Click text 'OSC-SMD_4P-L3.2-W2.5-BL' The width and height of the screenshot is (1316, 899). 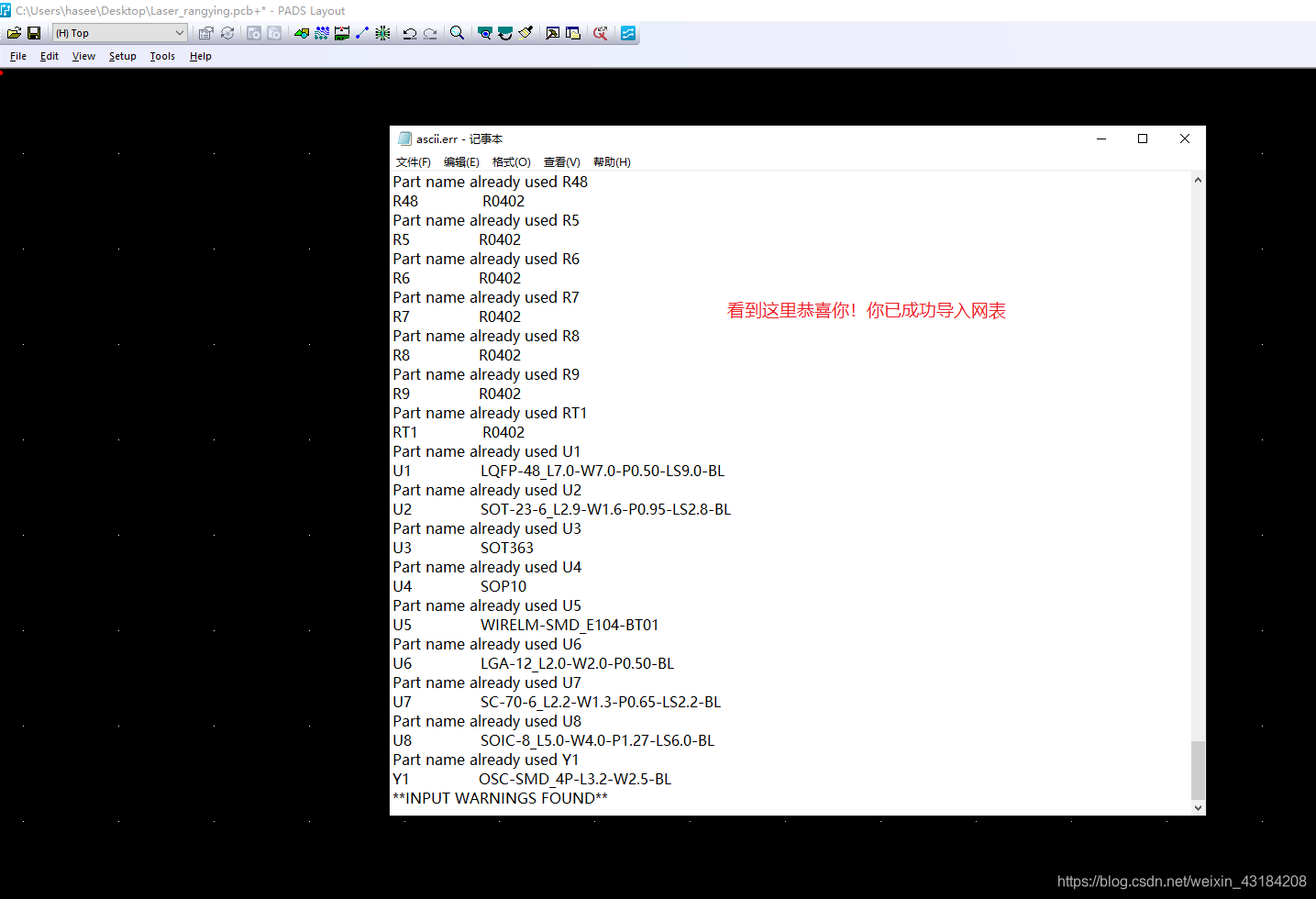click(x=575, y=779)
